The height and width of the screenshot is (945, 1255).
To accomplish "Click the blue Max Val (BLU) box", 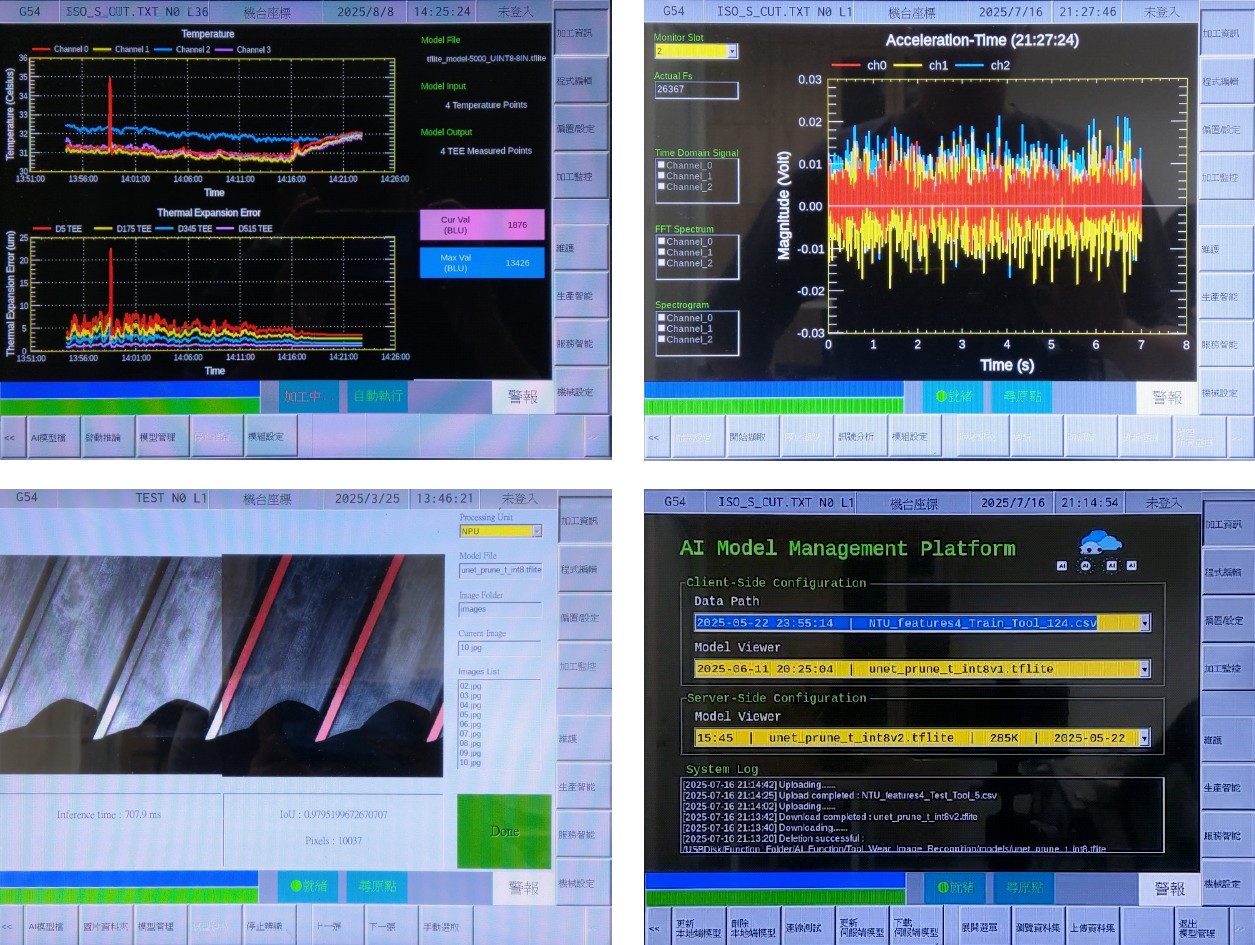I will (x=482, y=263).
